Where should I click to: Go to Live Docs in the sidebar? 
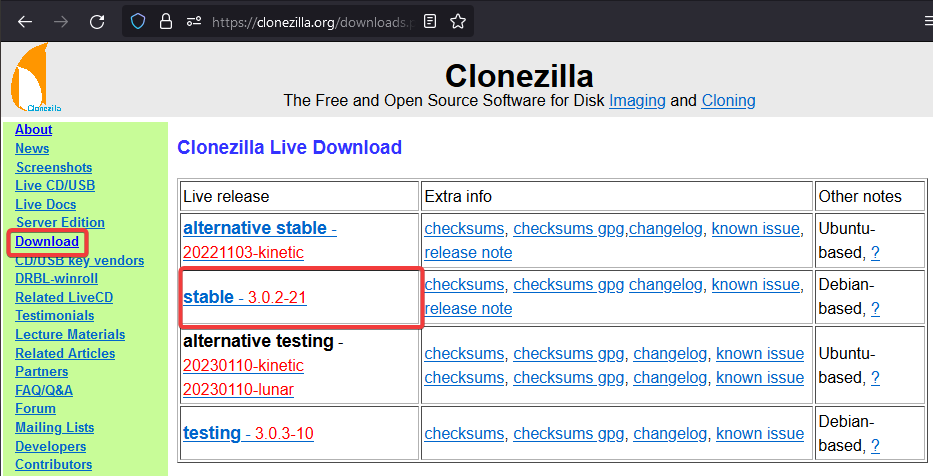click(x=45, y=204)
